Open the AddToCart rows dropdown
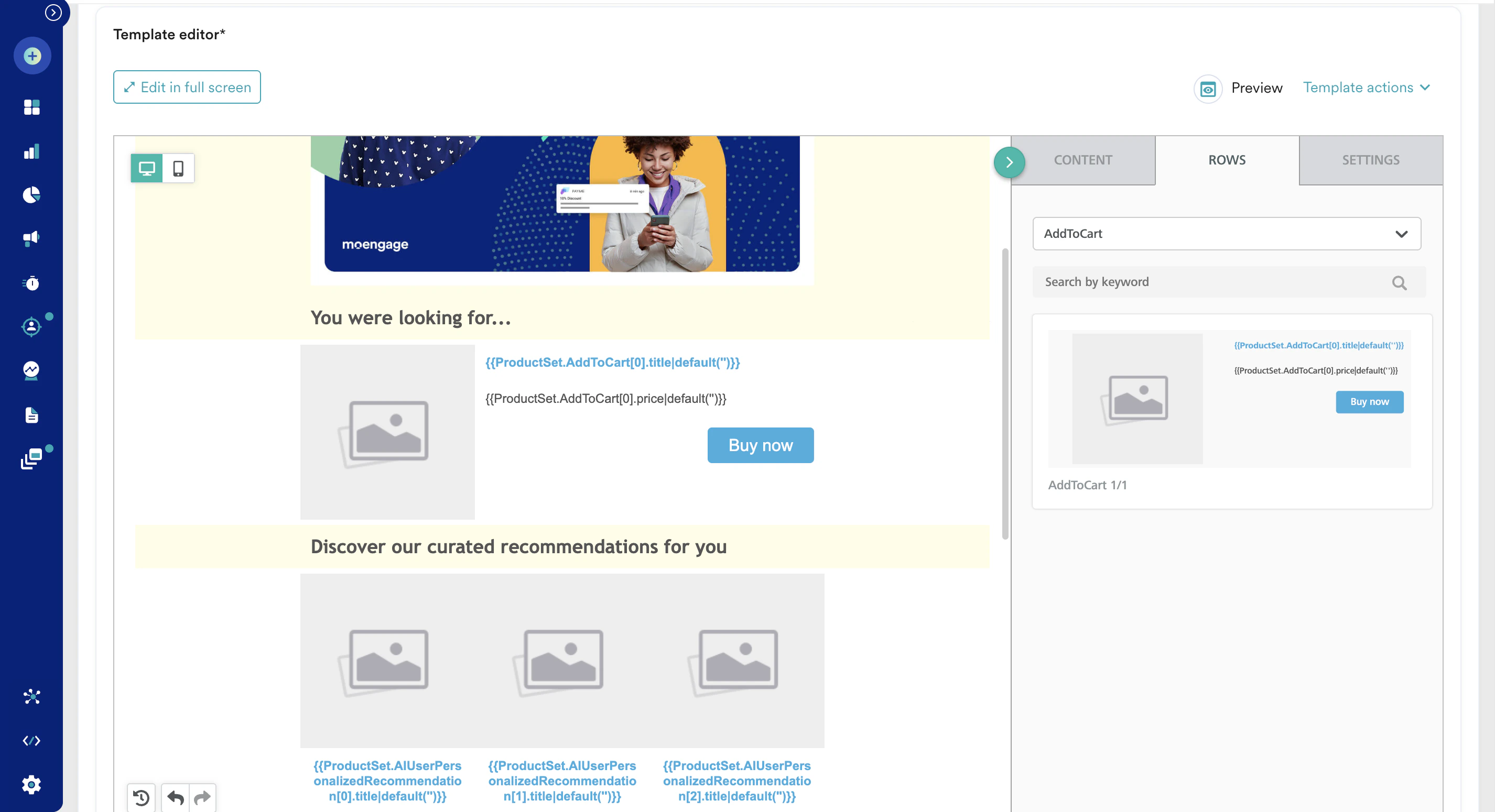The width and height of the screenshot is (1495, 812). 1226,234
